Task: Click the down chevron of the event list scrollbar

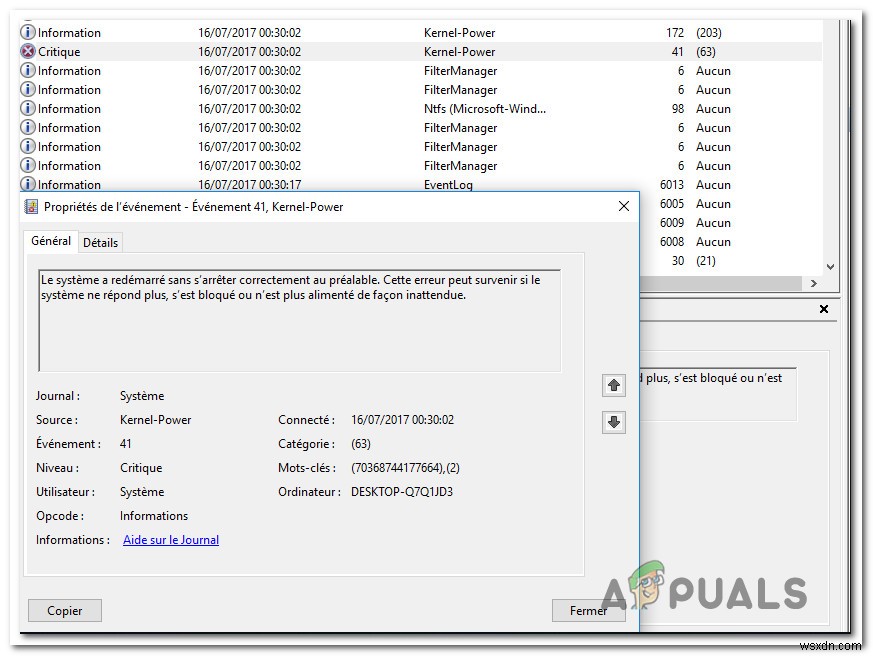Action: point(831,266)
